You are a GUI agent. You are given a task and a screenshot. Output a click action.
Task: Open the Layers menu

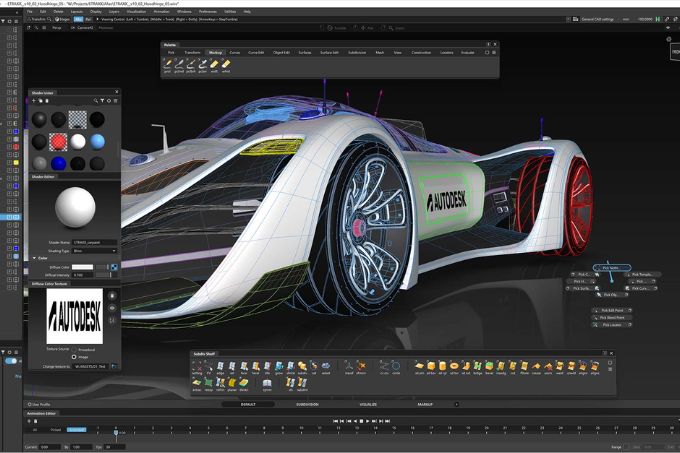tap(114, 12)
